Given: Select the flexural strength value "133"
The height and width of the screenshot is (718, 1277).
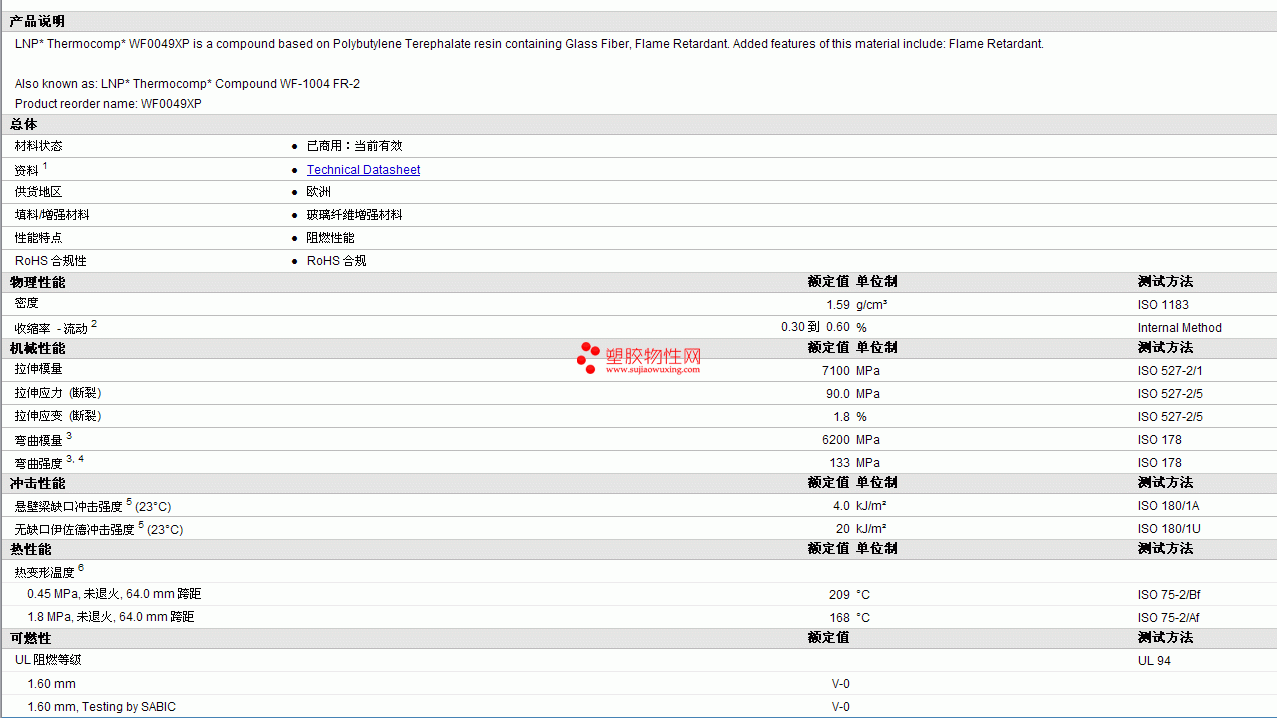Looking at the screenshot, I should (840, 463).
